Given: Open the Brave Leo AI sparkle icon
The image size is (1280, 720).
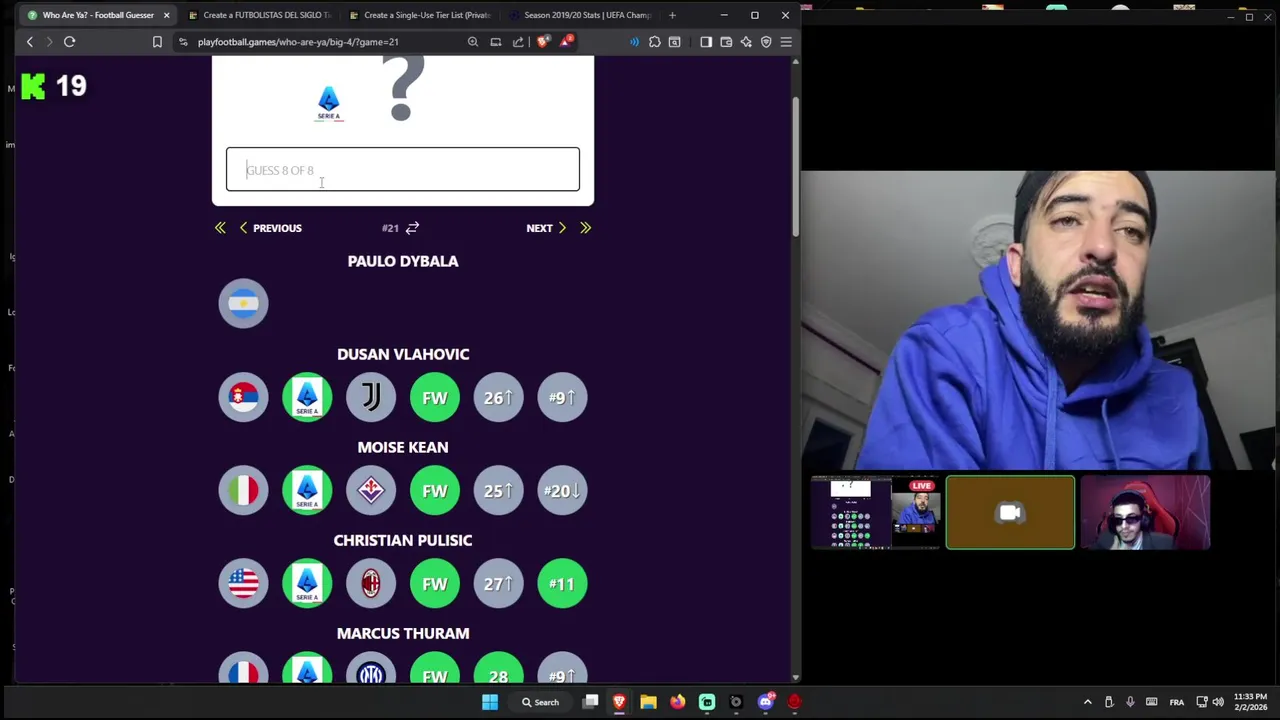Looking at the screenshot, I should click(x=746, y=42).
